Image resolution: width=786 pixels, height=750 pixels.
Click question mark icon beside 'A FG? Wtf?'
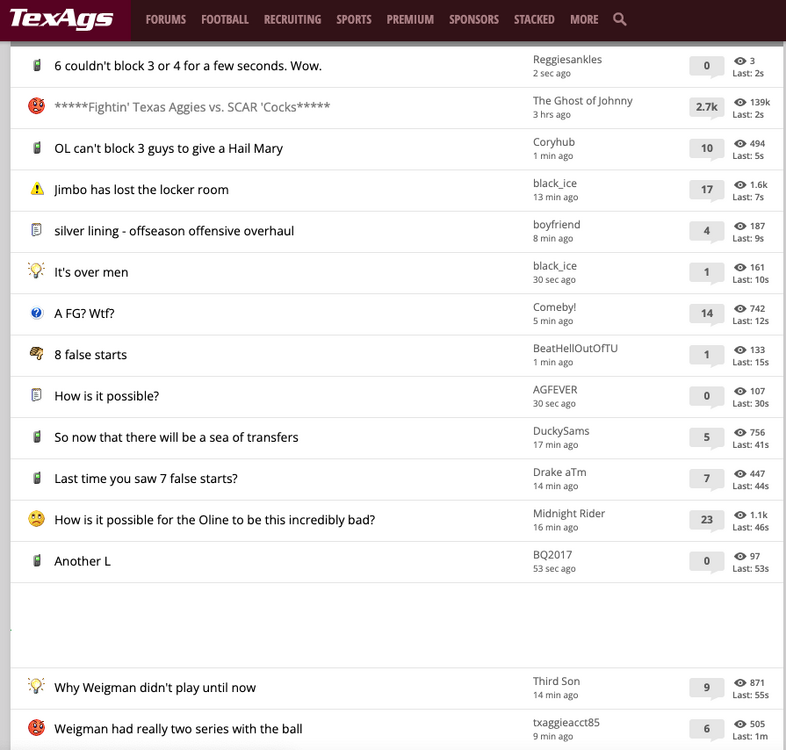(36, 313)
